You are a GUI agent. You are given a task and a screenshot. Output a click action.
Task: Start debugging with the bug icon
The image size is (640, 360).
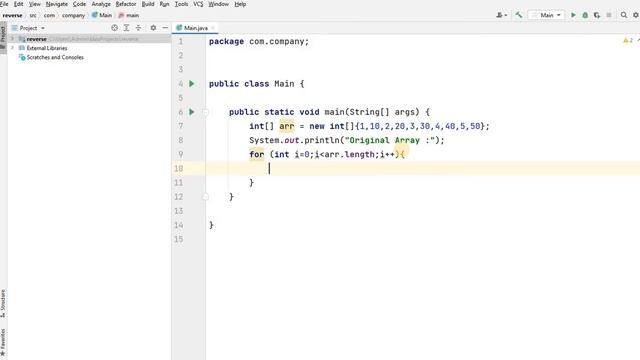point(585,15)
